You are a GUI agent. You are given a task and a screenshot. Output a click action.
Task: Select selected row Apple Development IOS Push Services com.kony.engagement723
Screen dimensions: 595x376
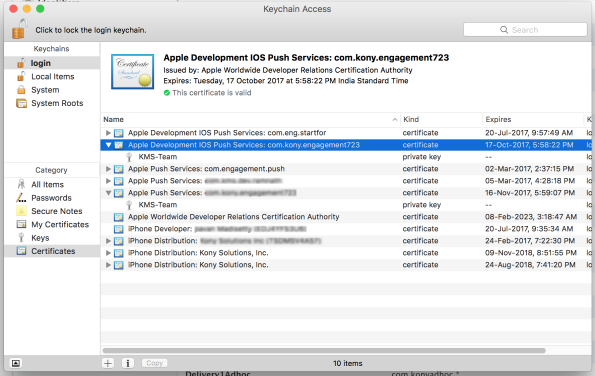coord(346,145)
